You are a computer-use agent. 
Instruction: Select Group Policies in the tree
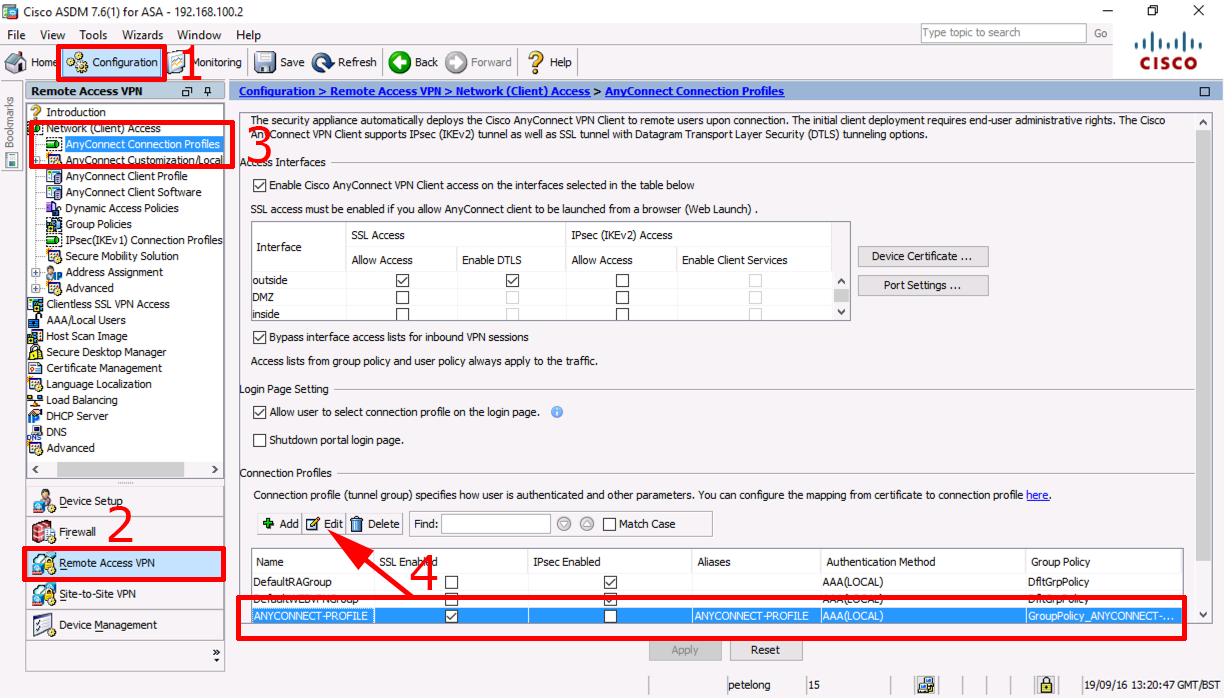(x=98, y=224)
